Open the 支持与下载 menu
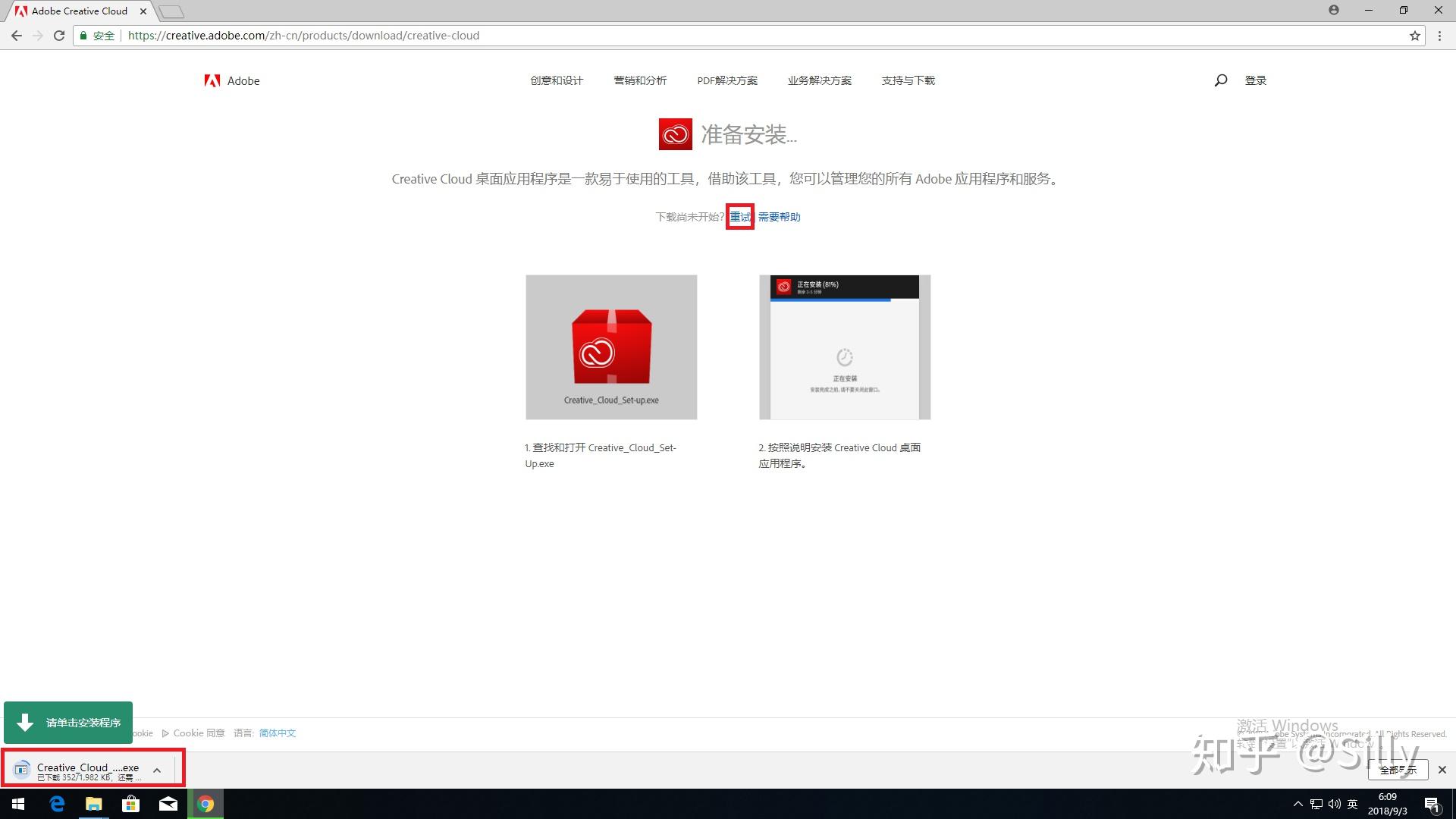1456x819 pixels. 908,80
